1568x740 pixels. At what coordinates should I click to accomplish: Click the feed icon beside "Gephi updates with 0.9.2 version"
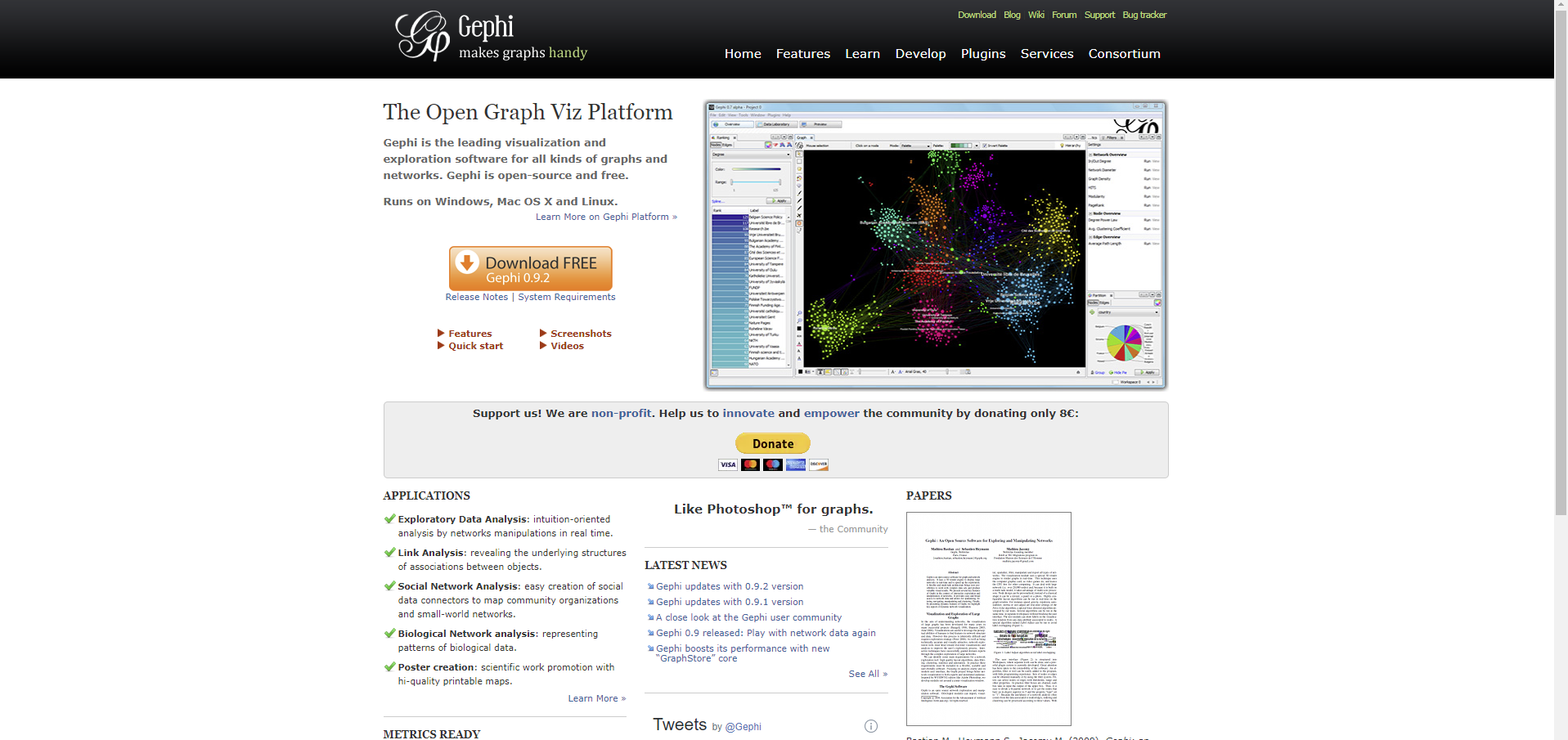[651, 586]
